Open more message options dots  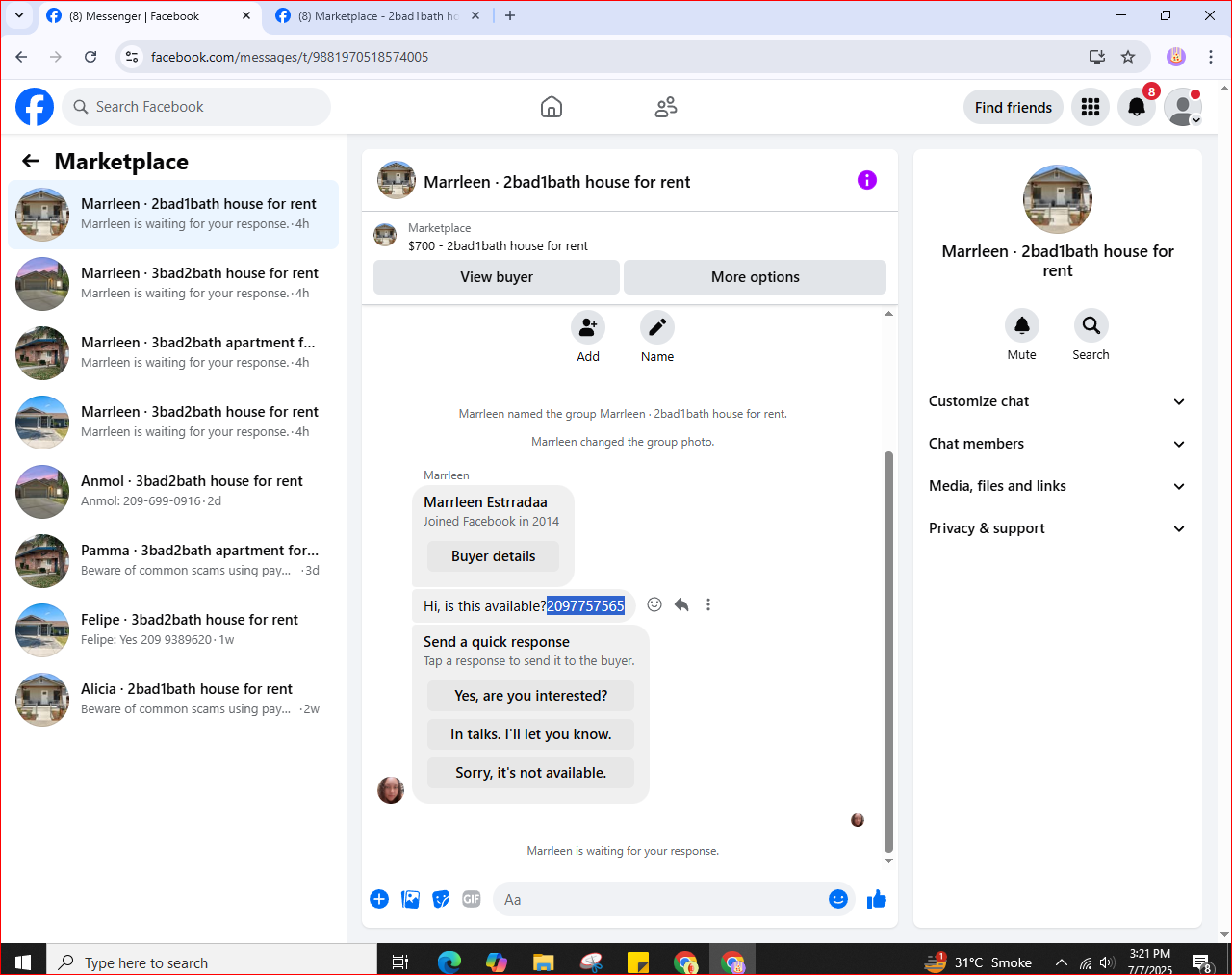coord(708,604)
